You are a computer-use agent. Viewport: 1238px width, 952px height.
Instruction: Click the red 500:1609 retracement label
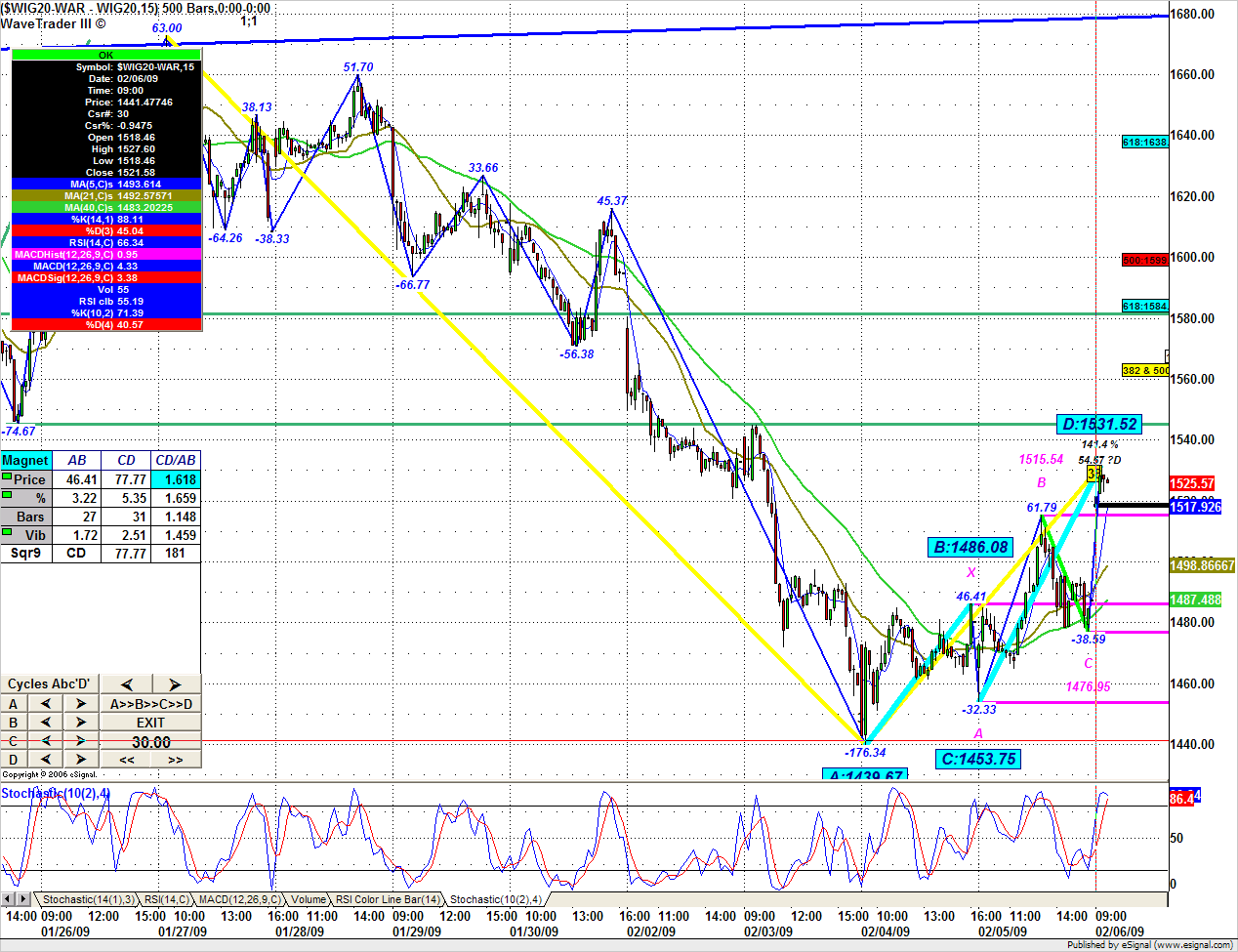click(1145, 260)
